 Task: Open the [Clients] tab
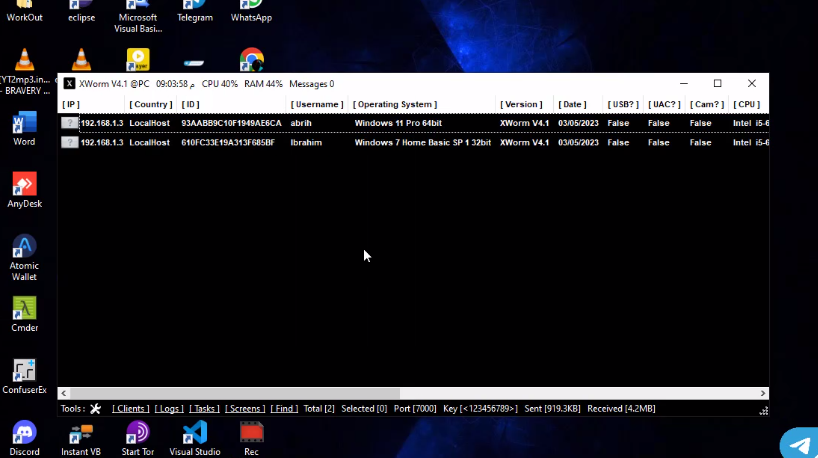tap(130, 409)
